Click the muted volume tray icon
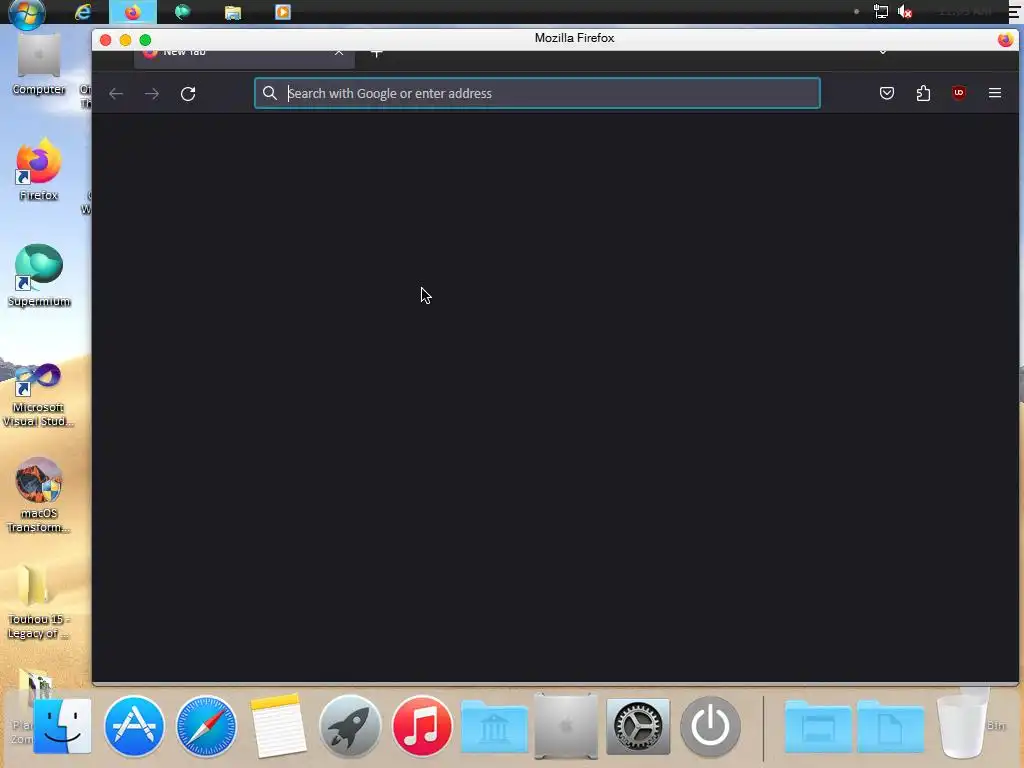Image resolution: width=1024 pixels, height=768 pixels. (904, 12)
